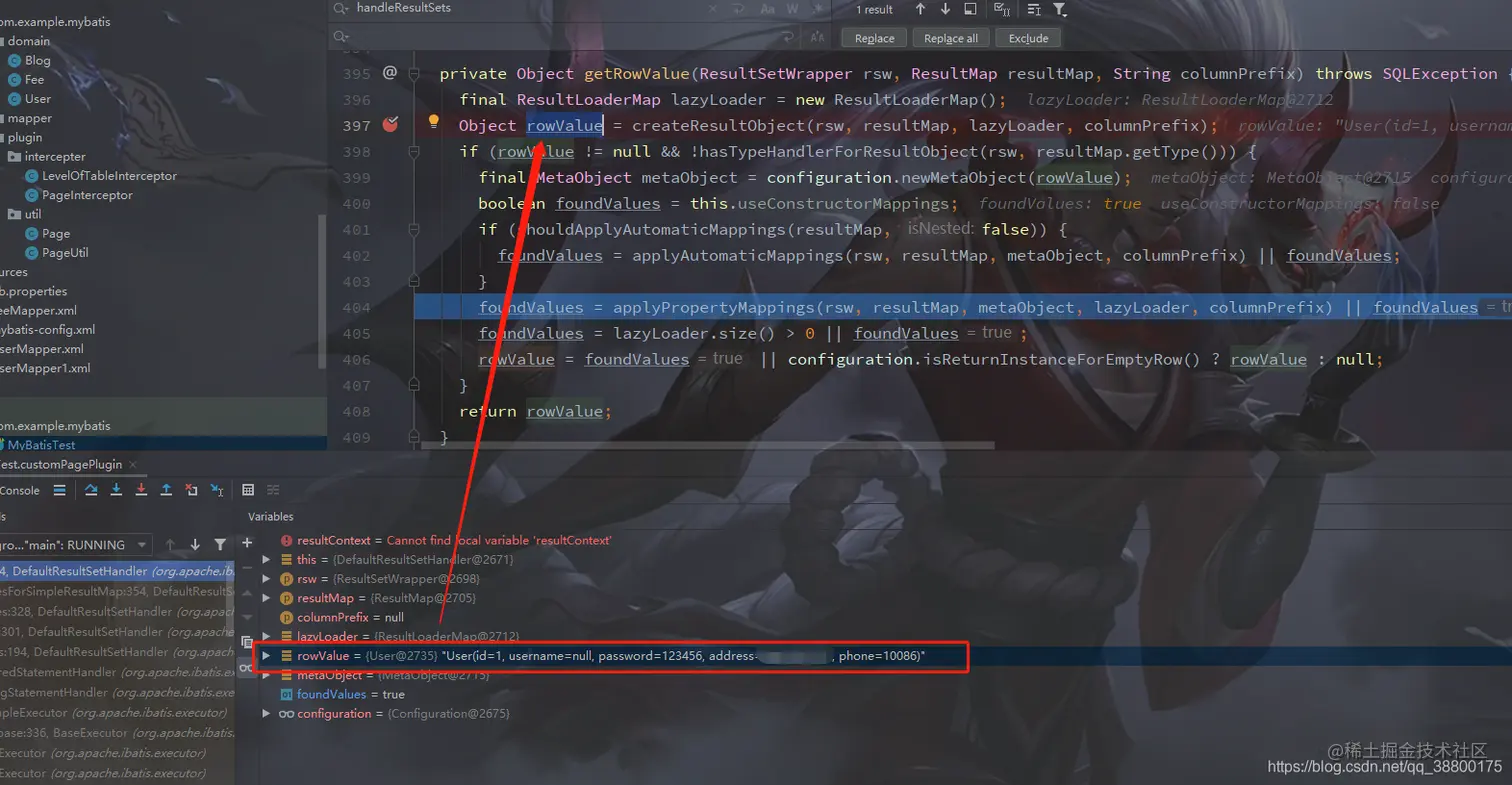Click the lightbulb intention icon on line 397
The image size is (1512, 785).
tap(434, 122)
